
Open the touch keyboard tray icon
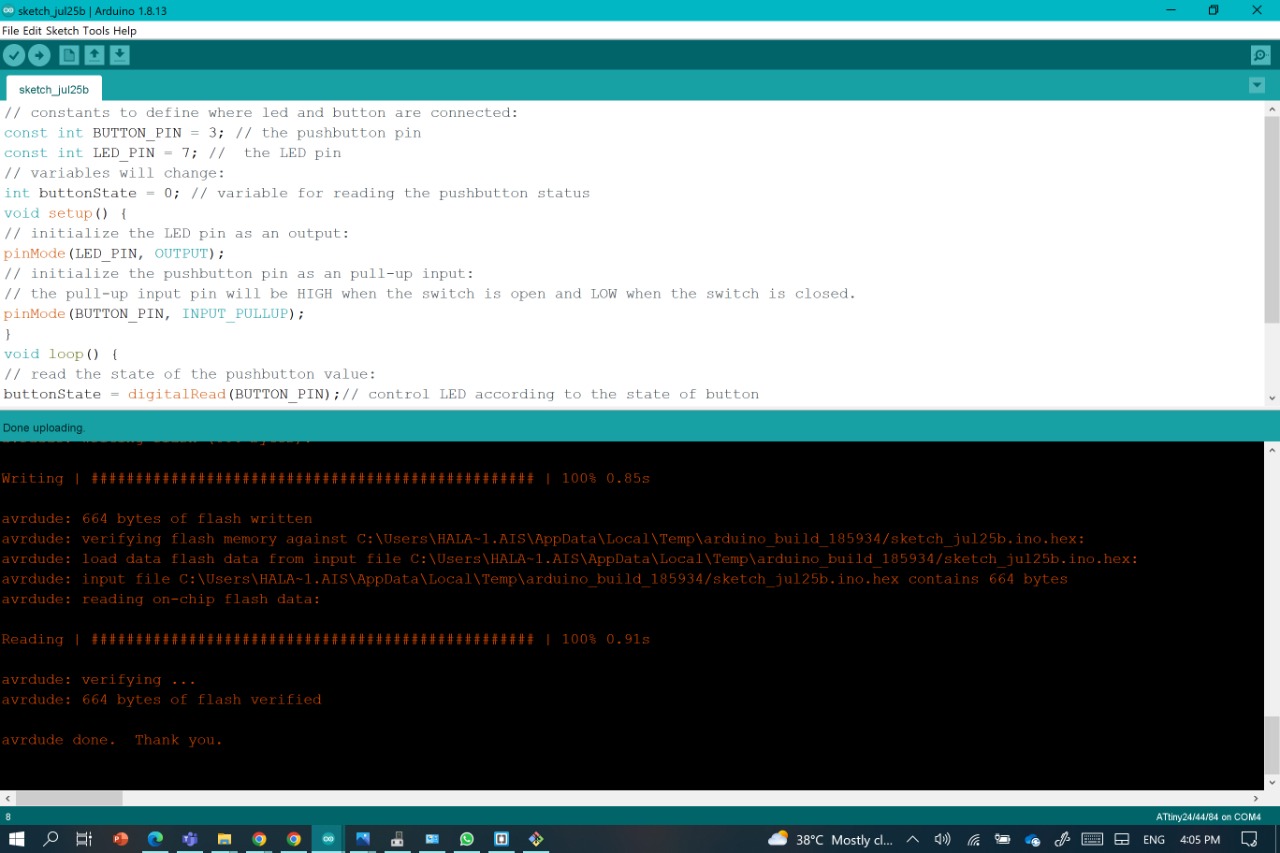click(1092, 840)
